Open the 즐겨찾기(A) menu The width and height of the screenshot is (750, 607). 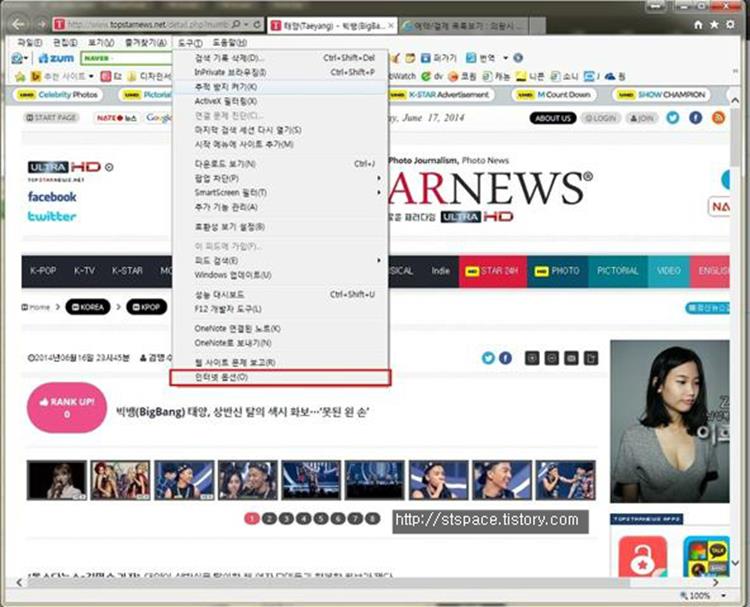pyautogui.click(x=146, y=43)
